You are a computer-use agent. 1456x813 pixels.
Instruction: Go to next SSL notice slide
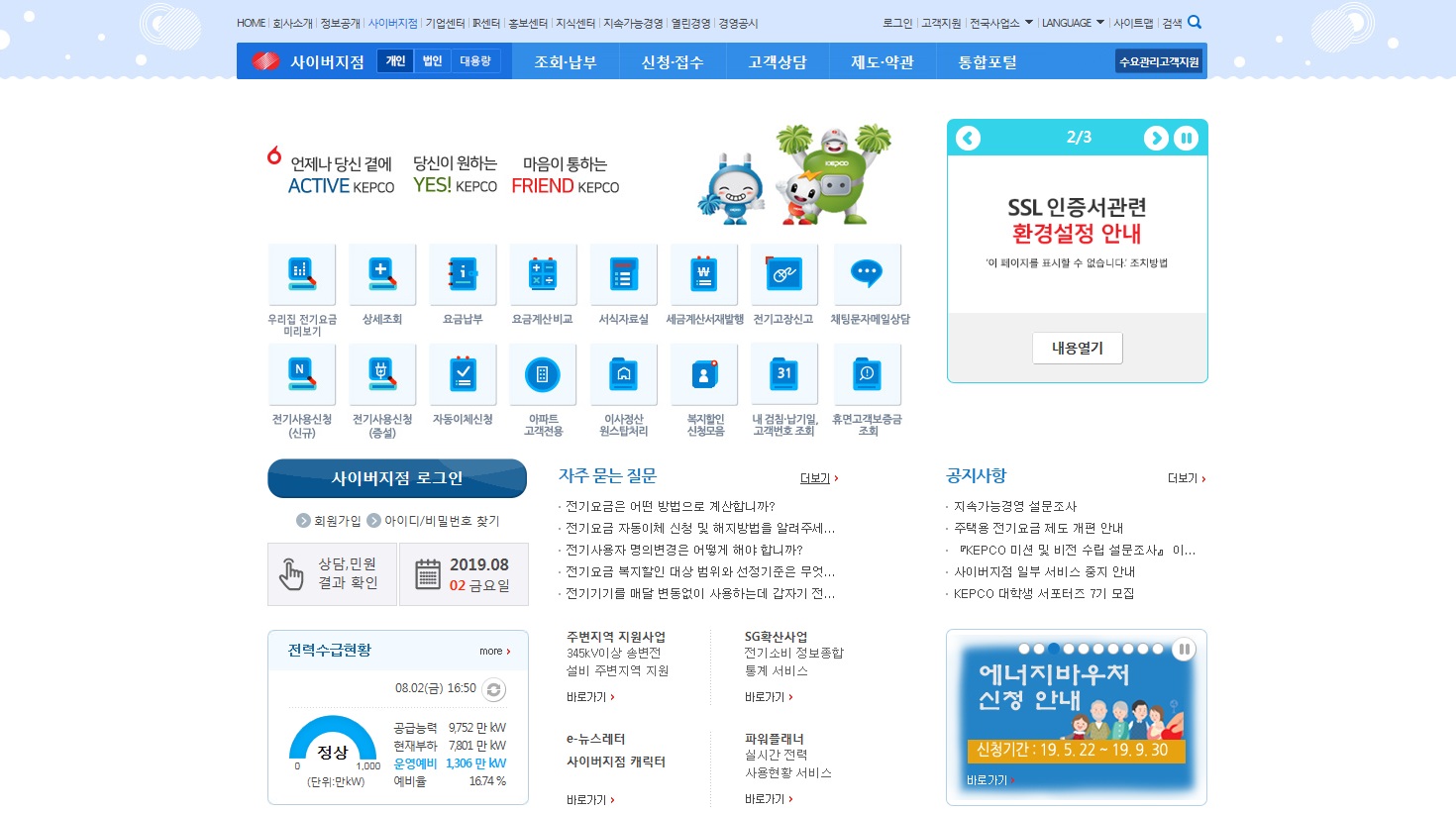pyautogui.click(x=1156, y=138)
